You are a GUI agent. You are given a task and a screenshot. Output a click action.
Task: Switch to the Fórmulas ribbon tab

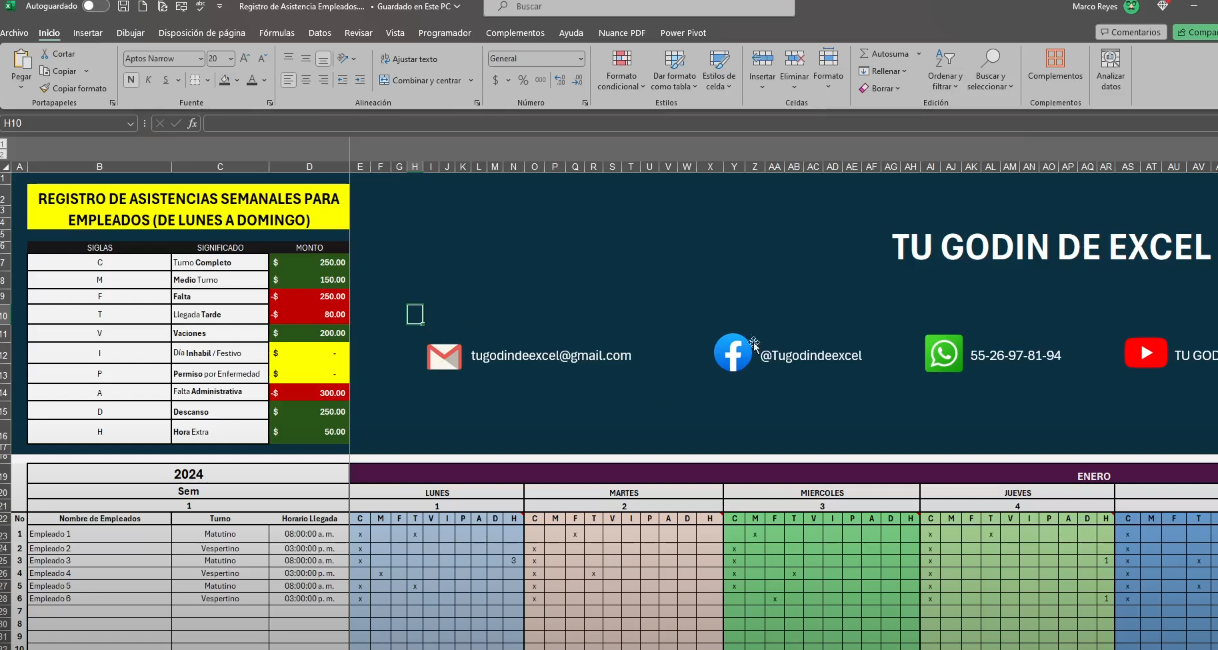tap(277, 33)
